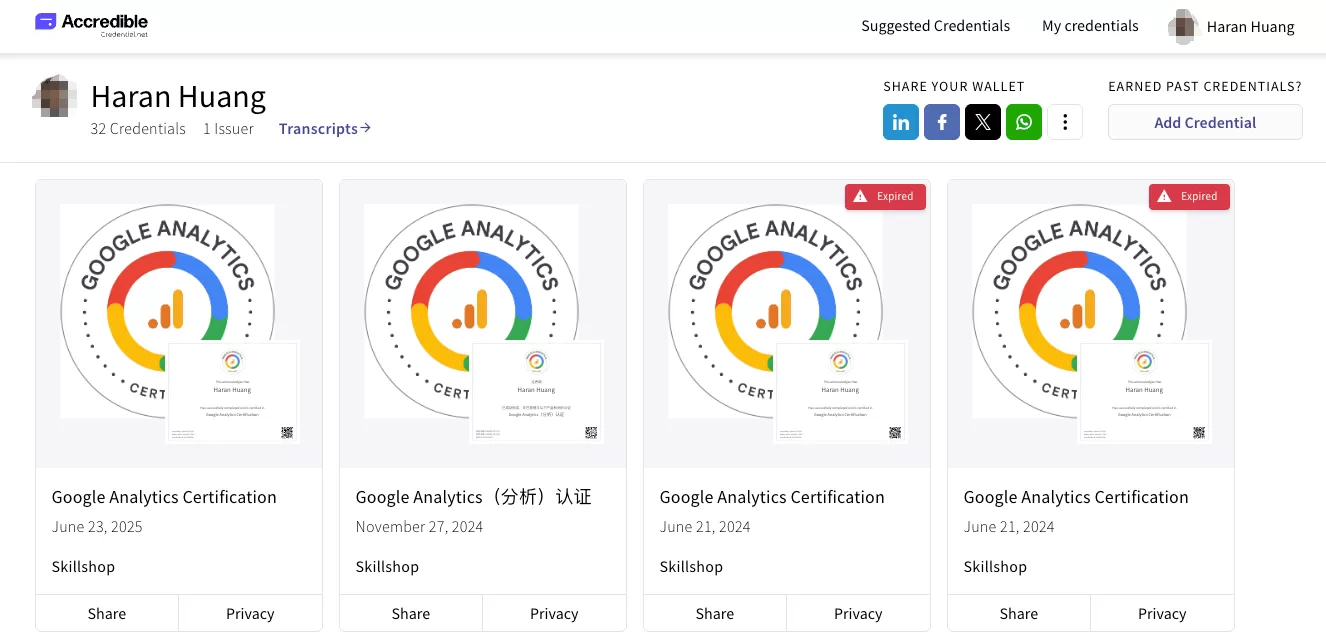Click the 1 Issuer count
The width and height of the screenshot is (1326, 640).
click(228, 129)
